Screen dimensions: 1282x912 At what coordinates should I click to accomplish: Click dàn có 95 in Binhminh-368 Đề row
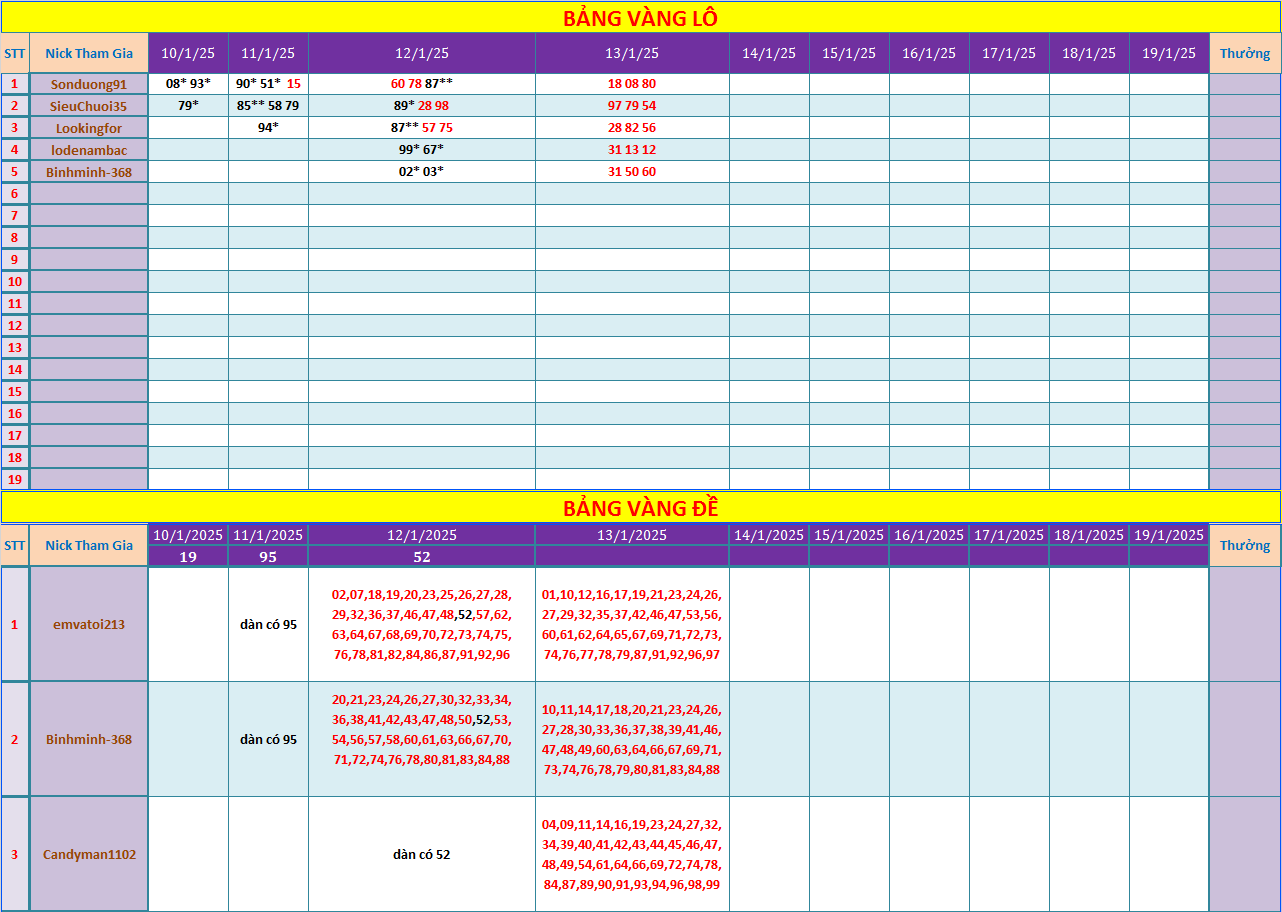[x=268, y=740]
